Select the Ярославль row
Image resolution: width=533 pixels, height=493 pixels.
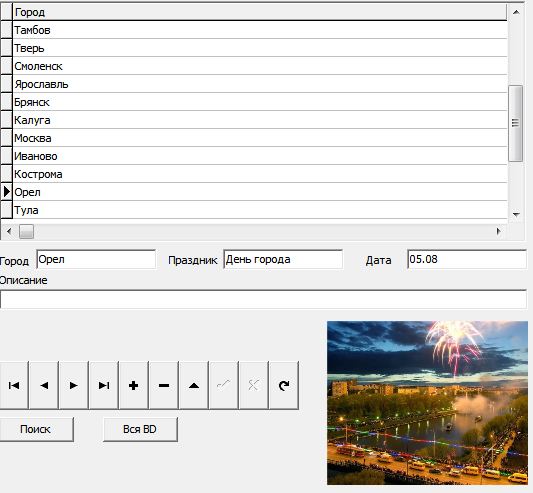point(260,84)
